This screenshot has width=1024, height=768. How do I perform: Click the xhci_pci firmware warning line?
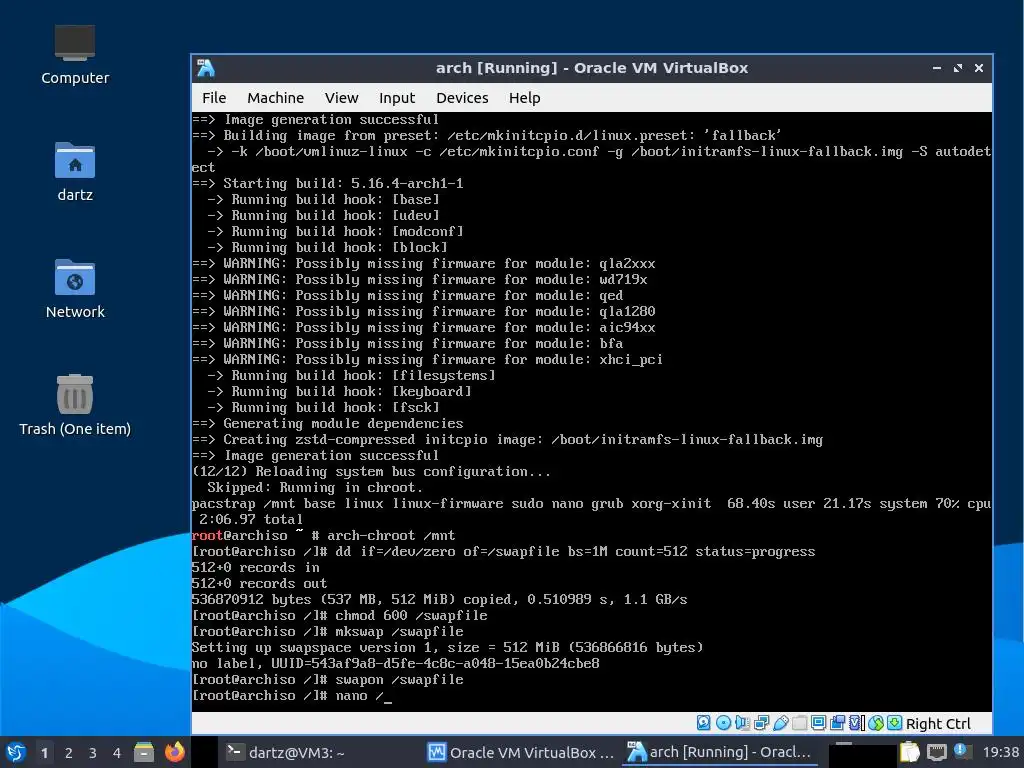428,360
